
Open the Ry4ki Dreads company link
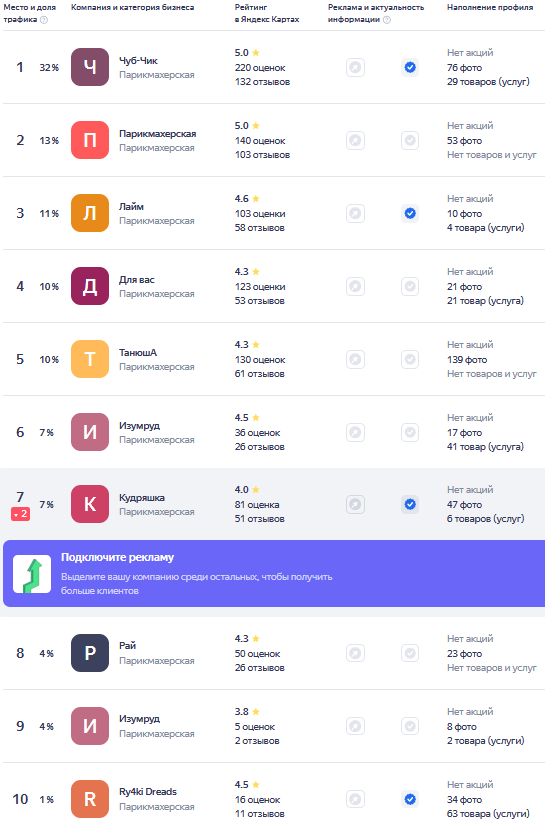click(x=148, y=791)
